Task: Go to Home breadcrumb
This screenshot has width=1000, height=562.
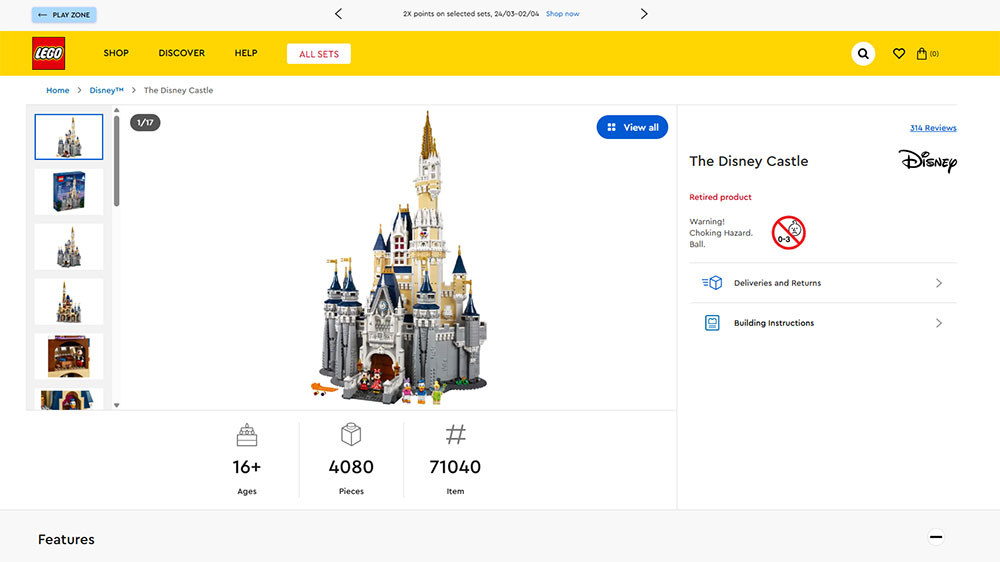Action: click(x=57, y=90)
